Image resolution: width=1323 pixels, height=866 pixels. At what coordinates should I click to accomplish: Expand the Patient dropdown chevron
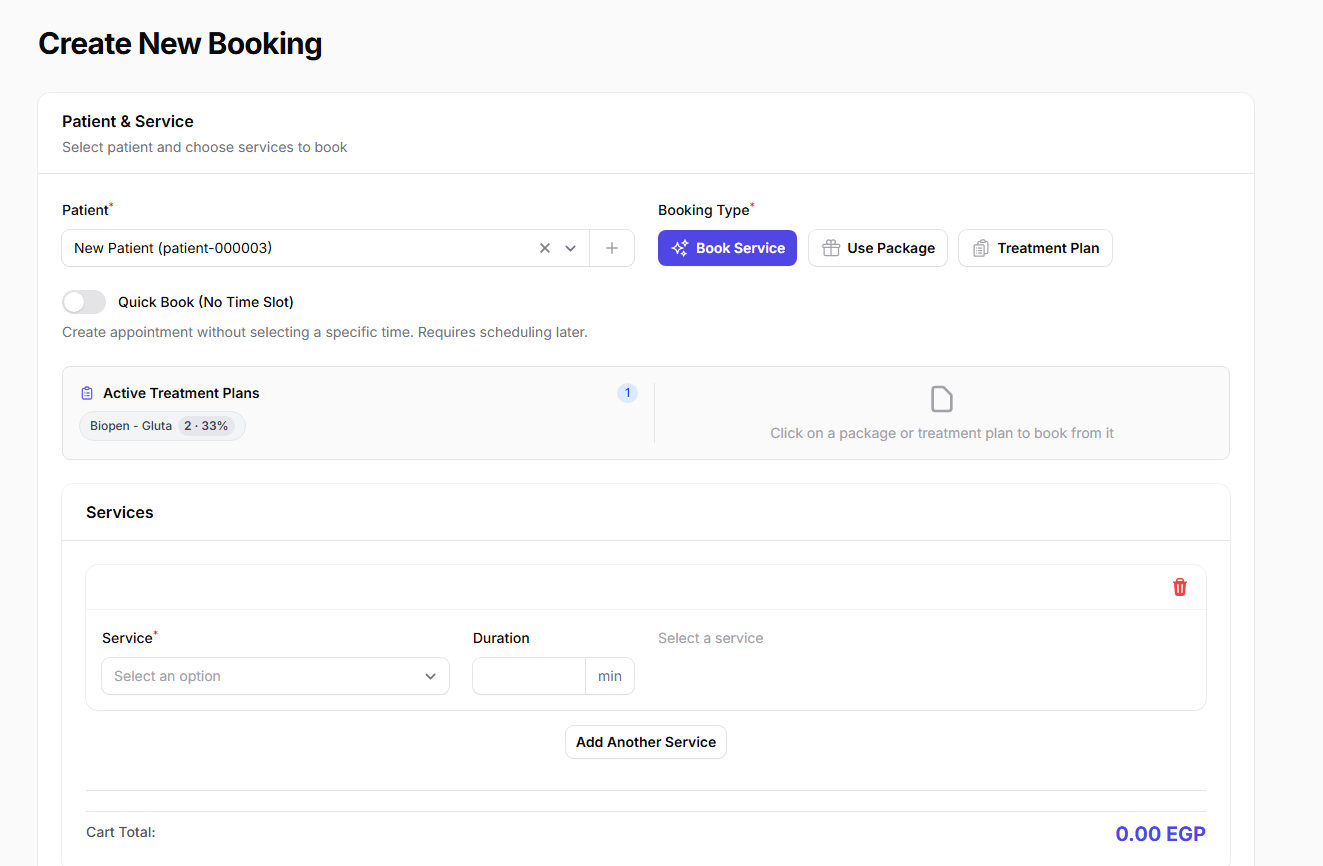(x=571, y=248)
